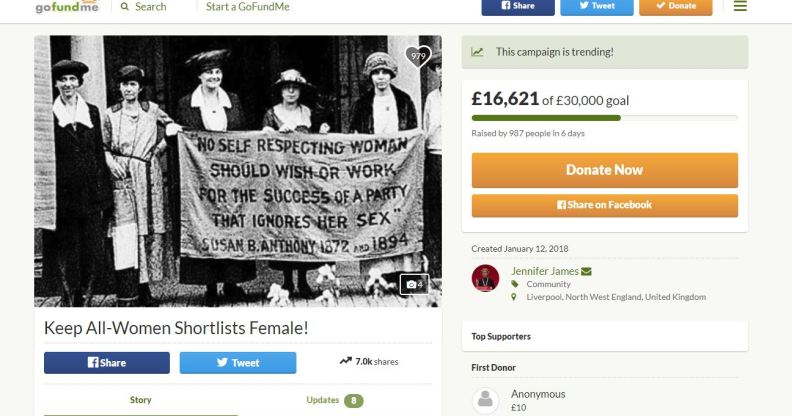Viewport: 792px width, 416px height.
Task: Click the anonymous donor avatar
Action: (485, 400)
